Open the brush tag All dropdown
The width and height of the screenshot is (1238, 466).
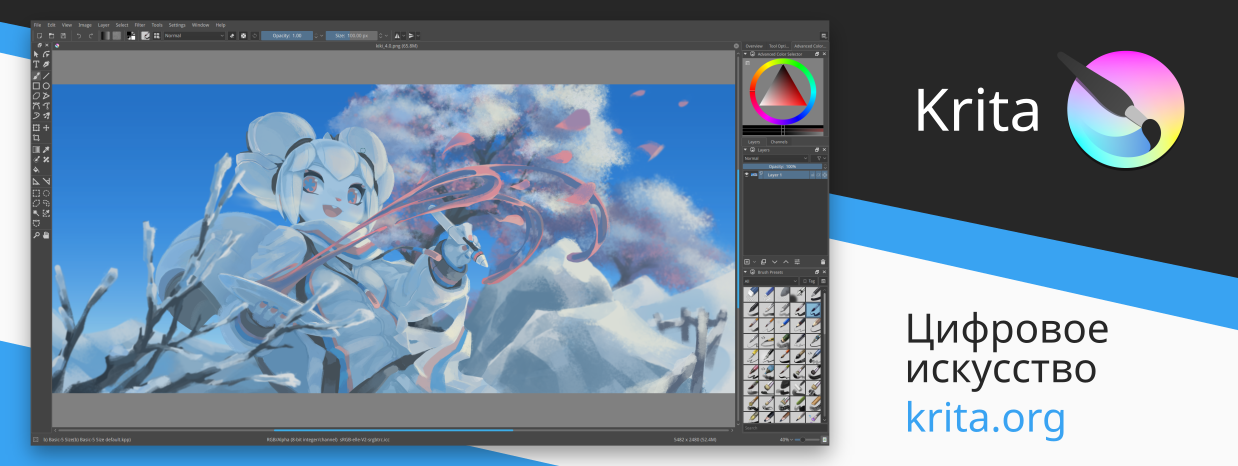coord(770,281)
